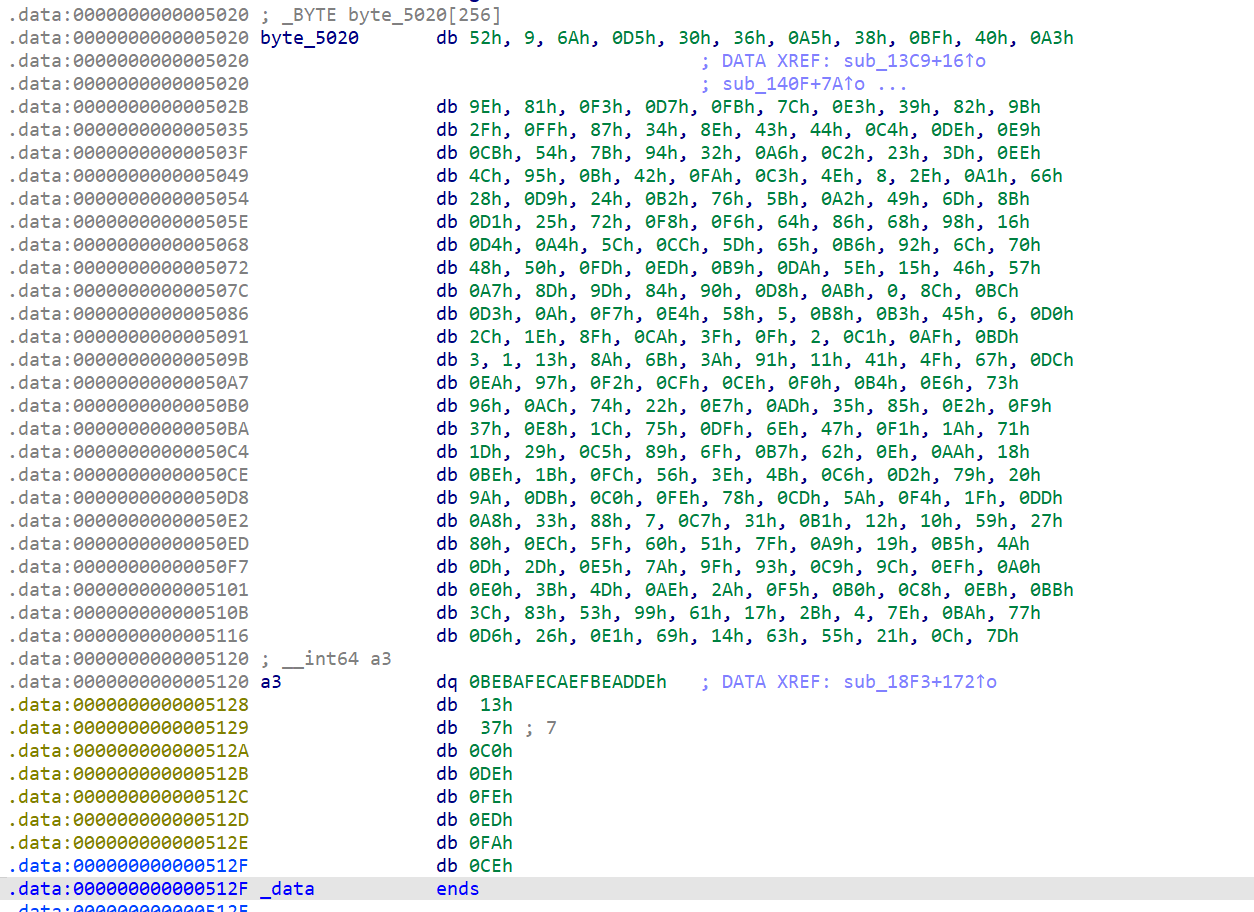
Task: Click address .data:0000000000005129
Action: coord(129,728)
